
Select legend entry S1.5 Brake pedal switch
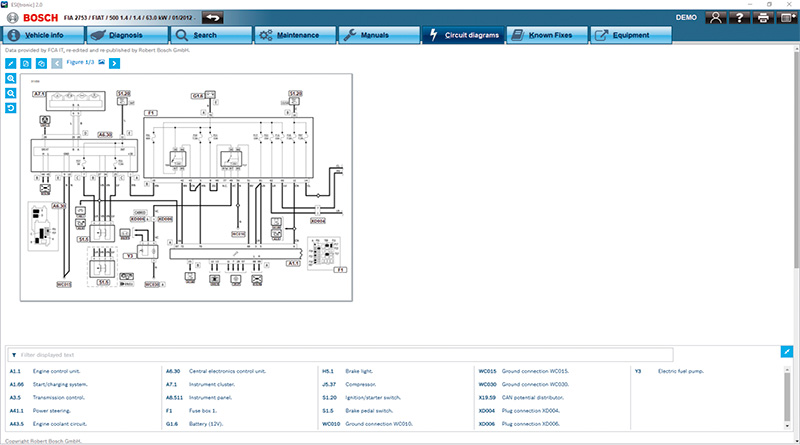coord(358,411)
